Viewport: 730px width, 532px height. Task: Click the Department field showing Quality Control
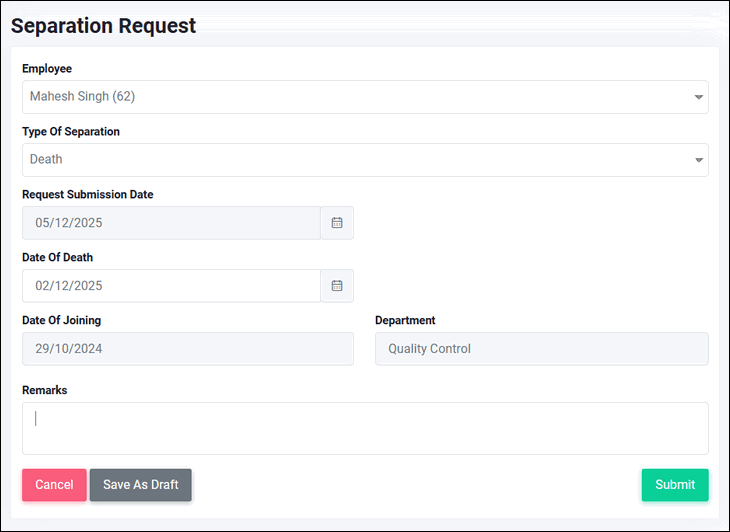coord(541,349)
